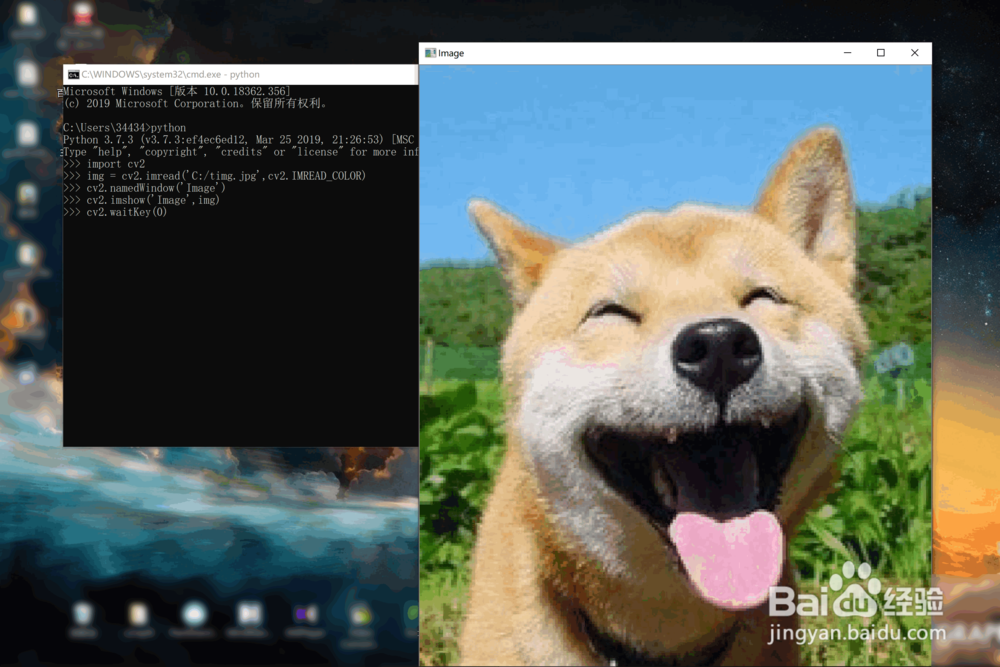Click the 'cv2.waitKey(0)' command line
The height and width of the screenshot is (667, 1000).
pyautogui.click(x=115, y=212)
